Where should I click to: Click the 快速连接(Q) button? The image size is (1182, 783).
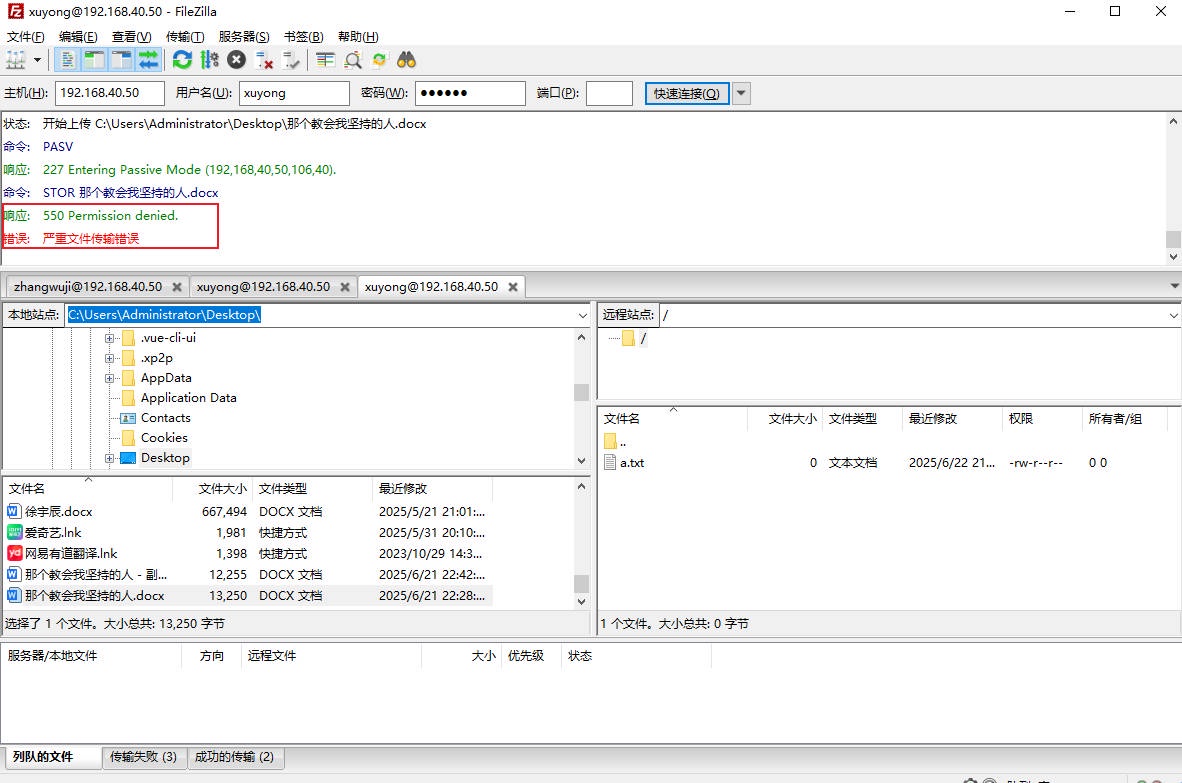[686, 94]
